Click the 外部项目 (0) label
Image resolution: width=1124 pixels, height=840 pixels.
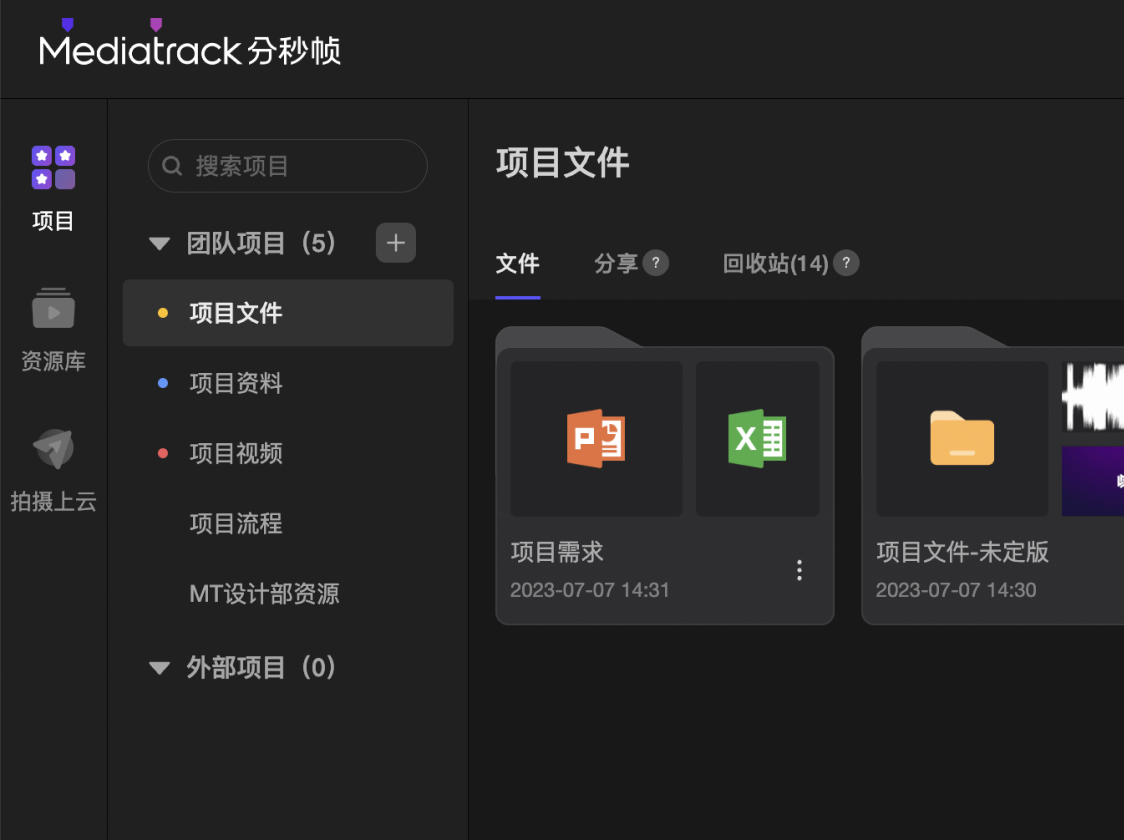click(261, 668)
